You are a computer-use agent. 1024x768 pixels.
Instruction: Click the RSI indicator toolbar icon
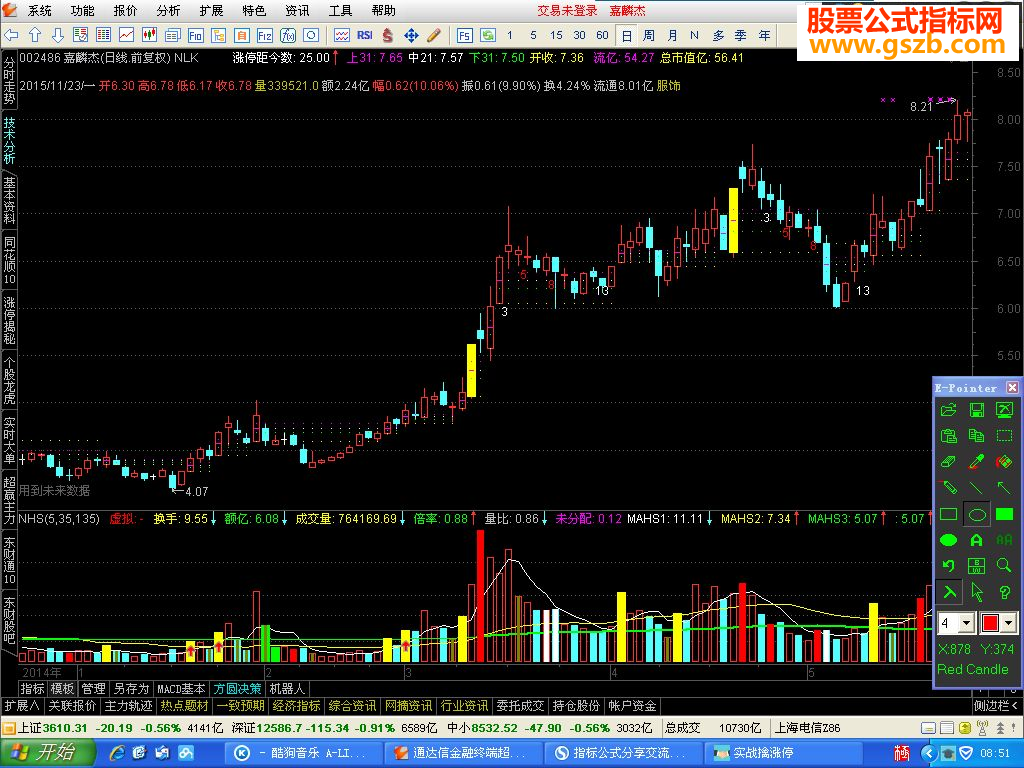[364, 35]
